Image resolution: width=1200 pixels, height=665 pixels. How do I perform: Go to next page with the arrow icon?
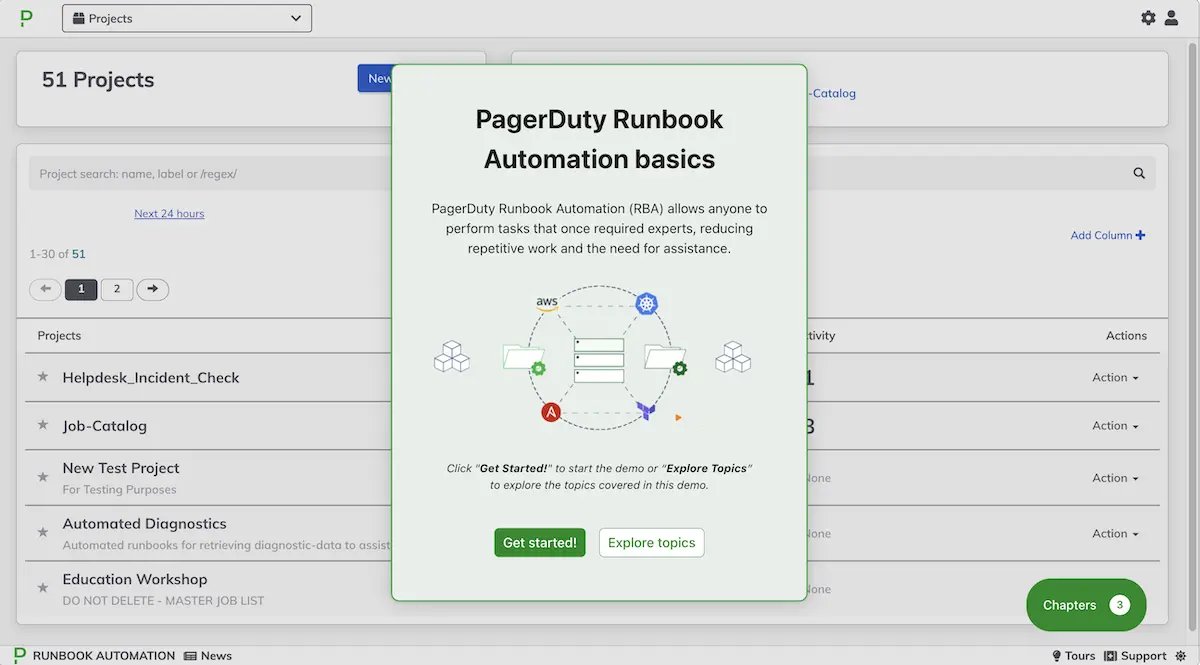tap(152, 289)
